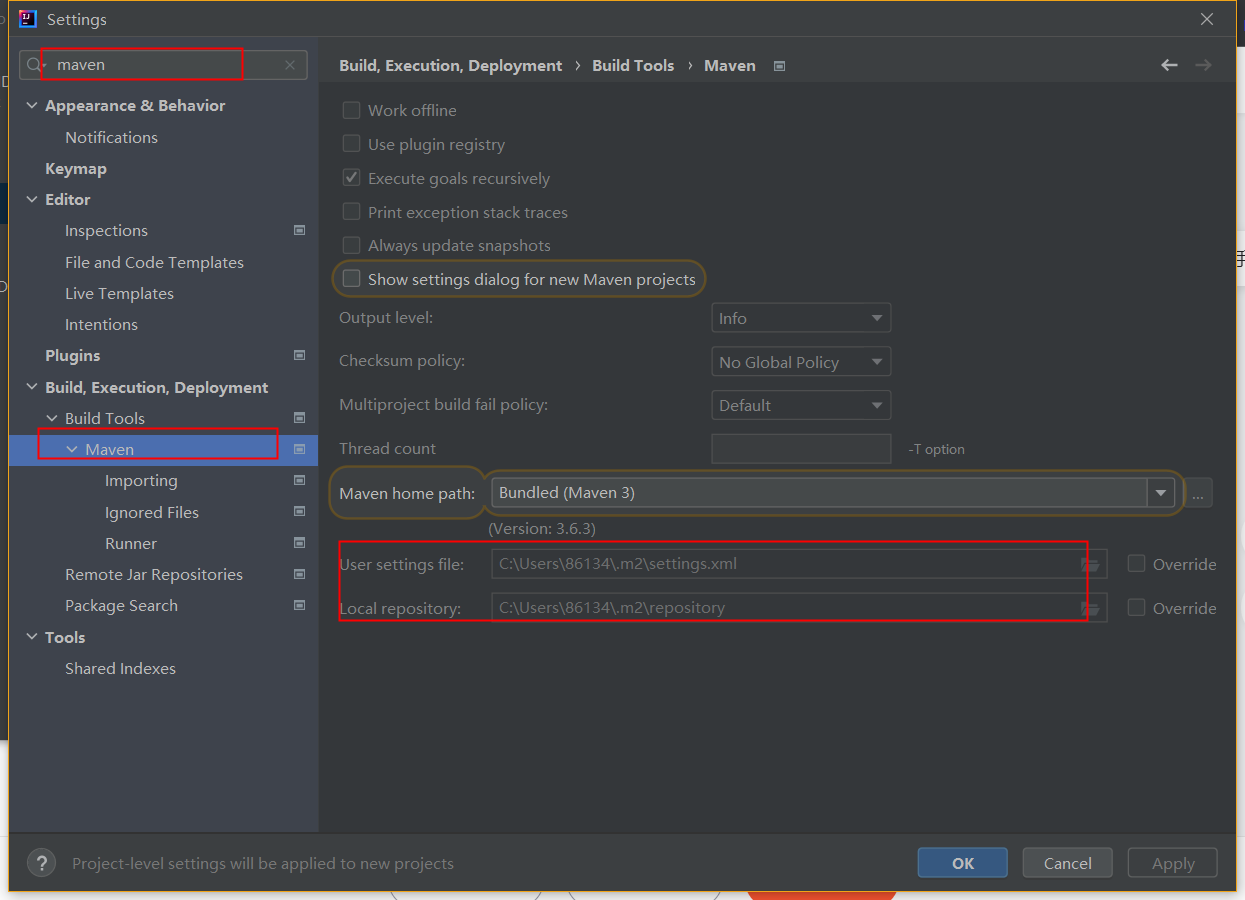1245x900 pixels.
Task: Enable Use plugin registry
Action: (x=351, y=144)
